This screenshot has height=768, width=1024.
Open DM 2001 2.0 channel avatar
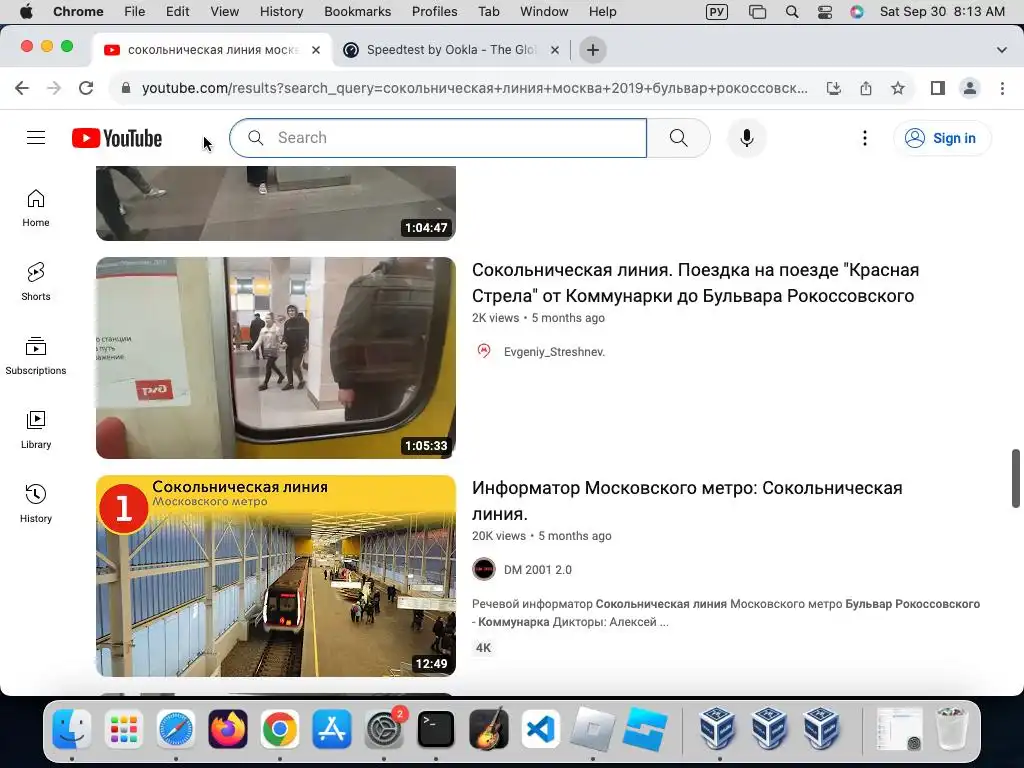[484, 569]
